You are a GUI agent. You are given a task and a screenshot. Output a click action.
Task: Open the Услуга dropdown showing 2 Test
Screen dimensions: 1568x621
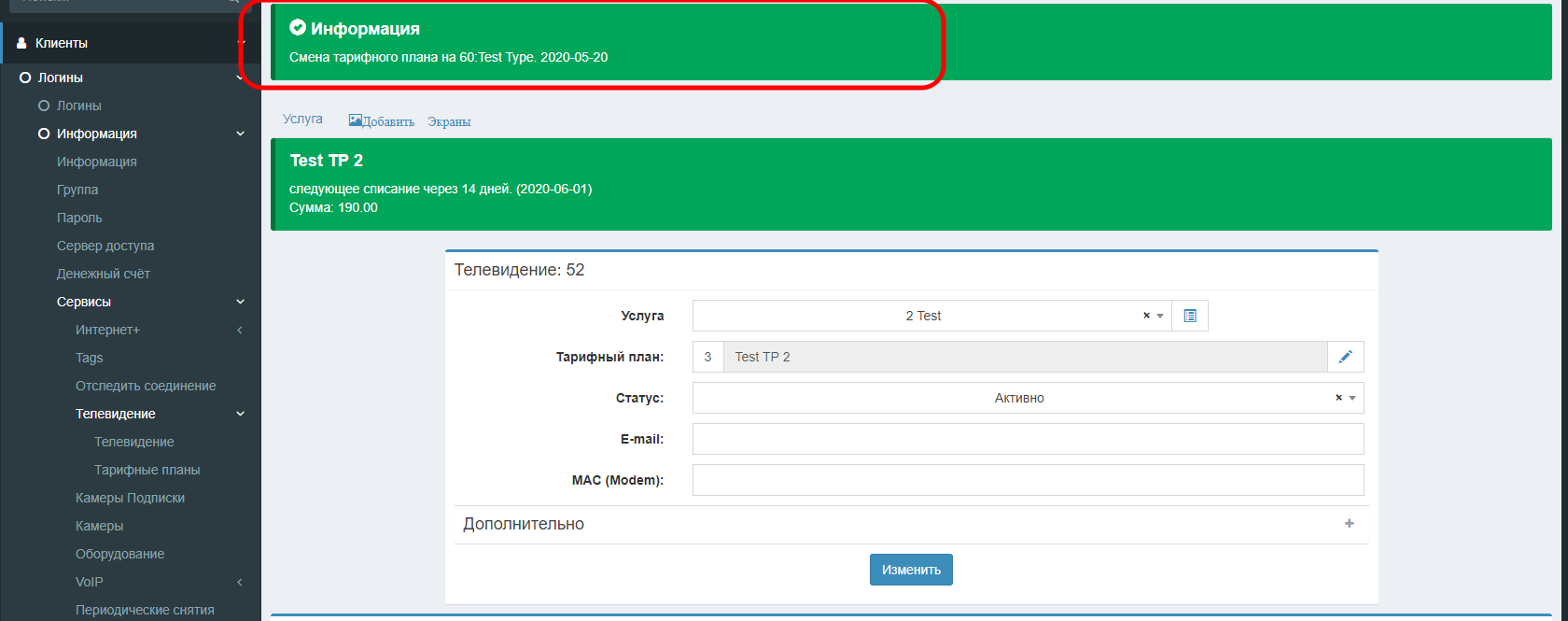click(x=922, y=316)
